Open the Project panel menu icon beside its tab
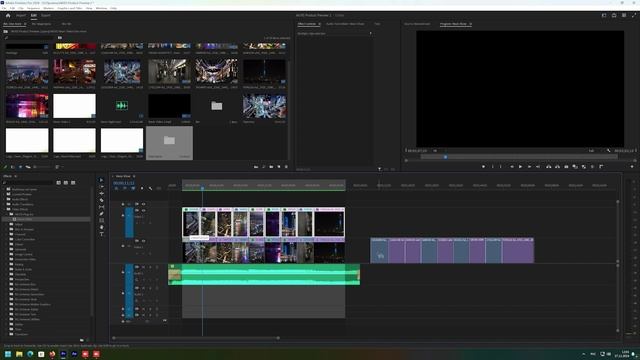Viewport: 640px width, 360px height. point(25,24)
